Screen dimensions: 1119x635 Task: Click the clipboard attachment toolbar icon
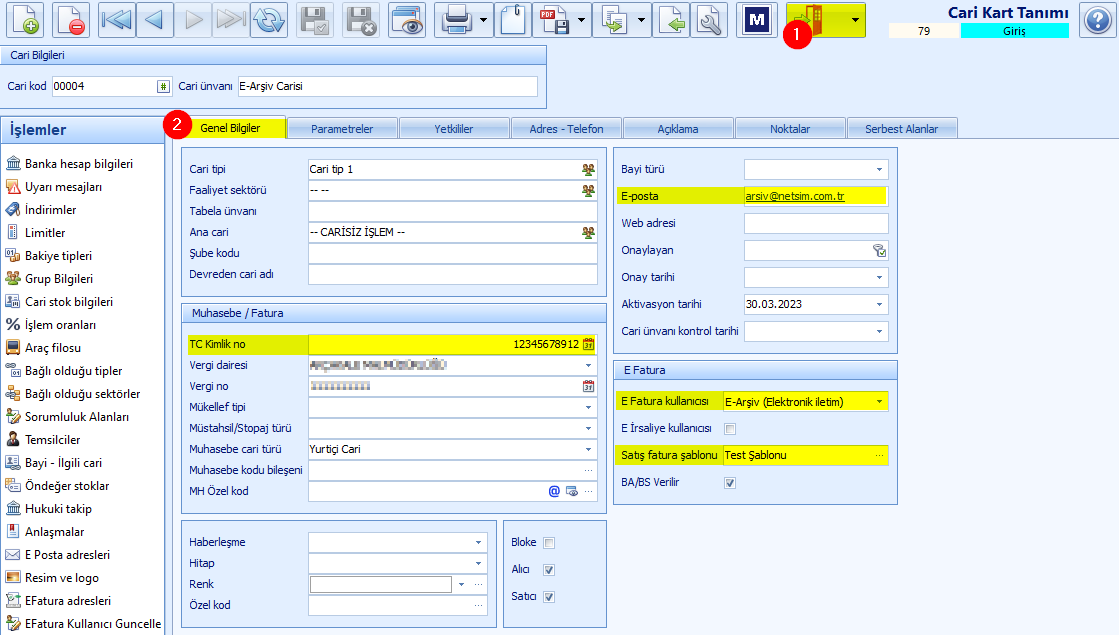(513, 20)
